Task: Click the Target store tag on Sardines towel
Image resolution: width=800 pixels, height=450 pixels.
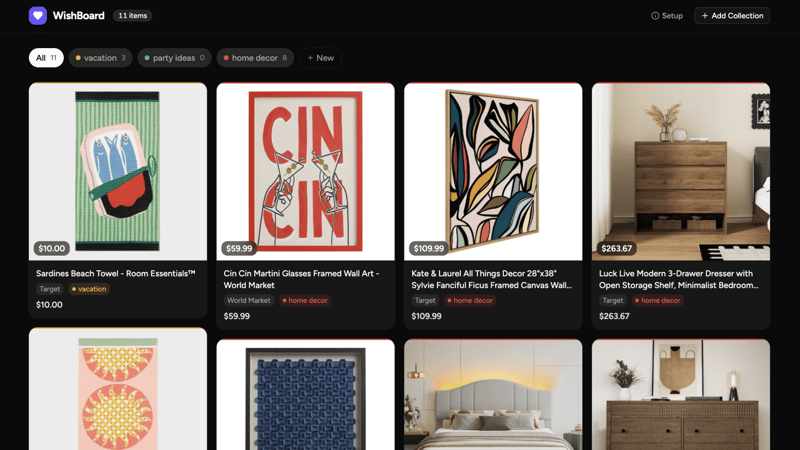Action: coord(50,289)
